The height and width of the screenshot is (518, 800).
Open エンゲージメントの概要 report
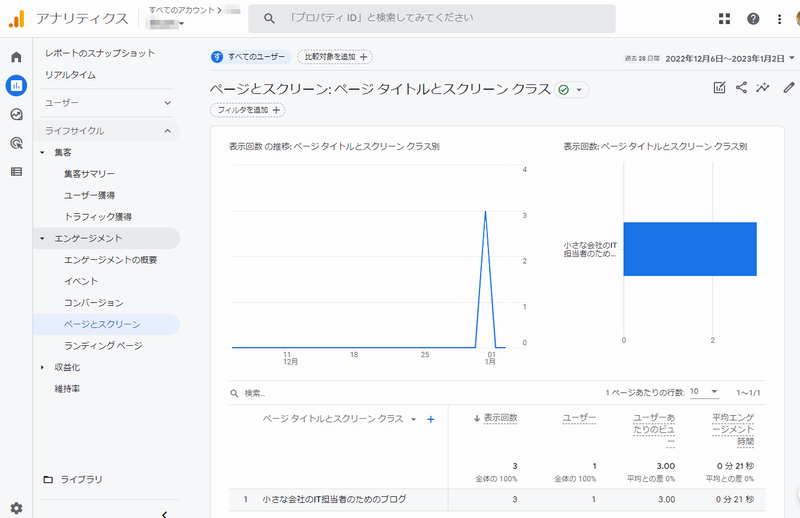click(110, 260)
